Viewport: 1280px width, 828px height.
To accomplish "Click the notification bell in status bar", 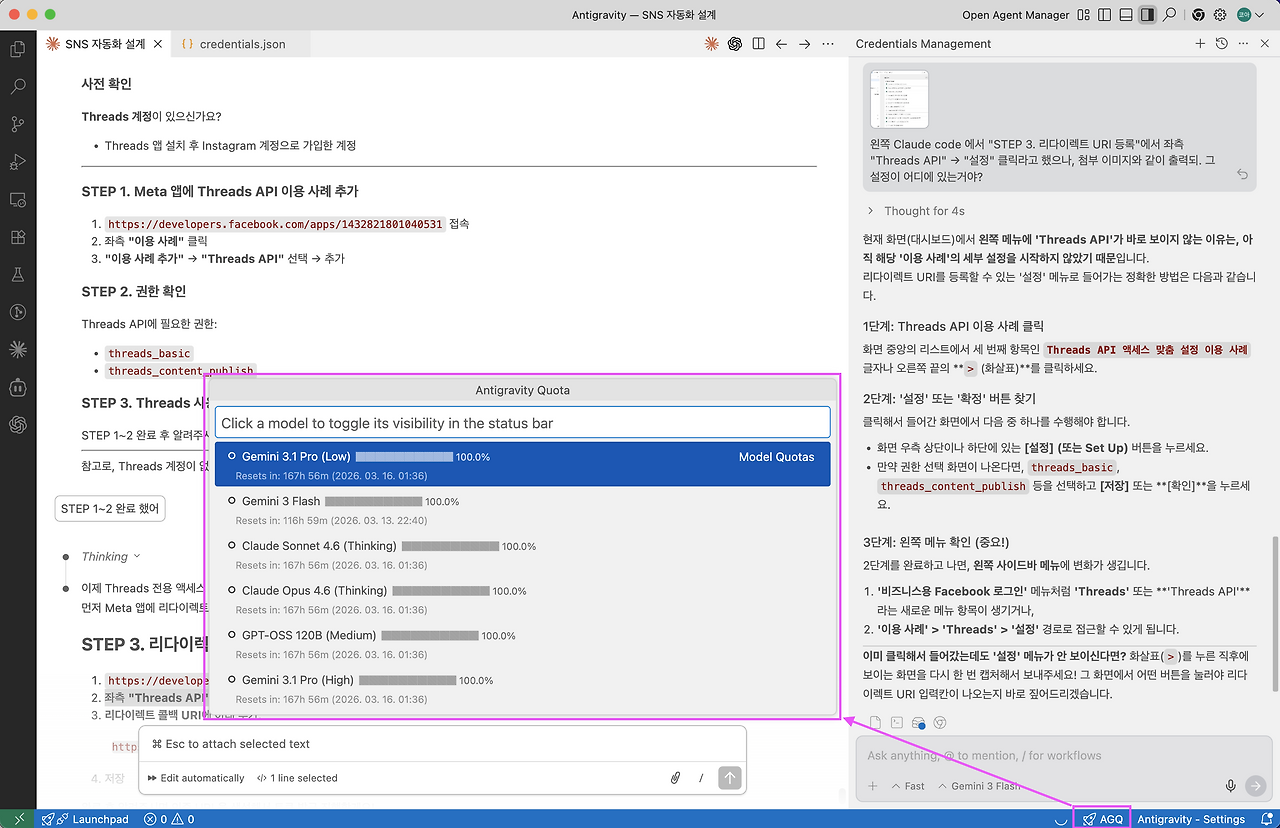I will tap(1266, 819).
